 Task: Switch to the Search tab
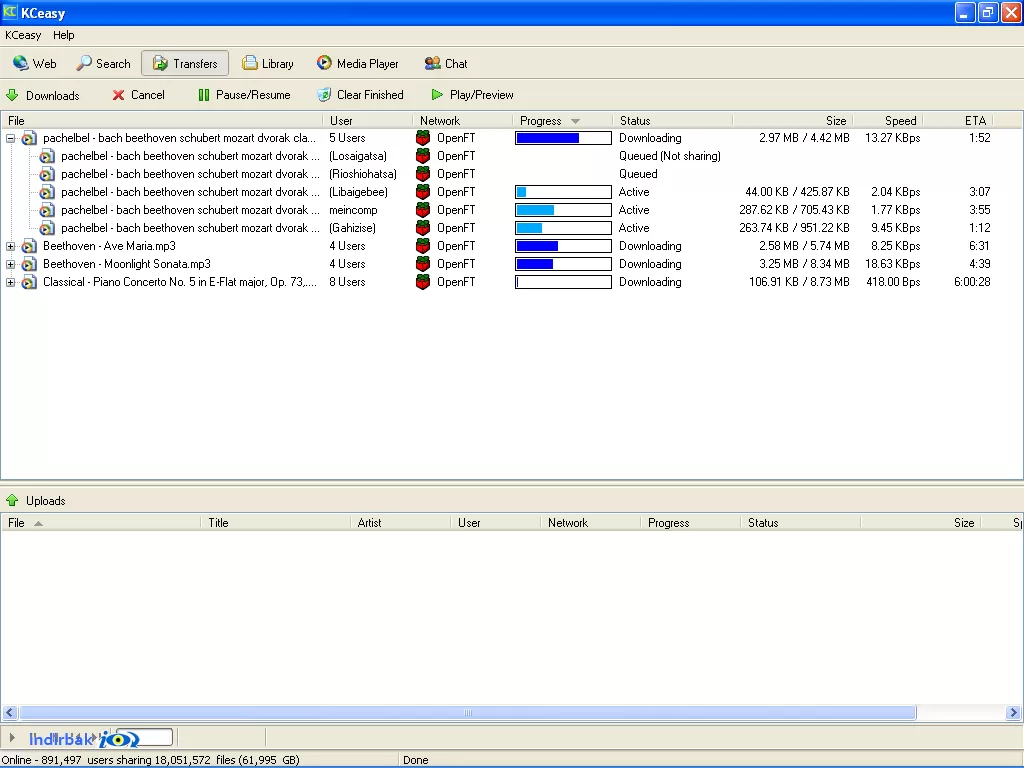pos(104,63)
